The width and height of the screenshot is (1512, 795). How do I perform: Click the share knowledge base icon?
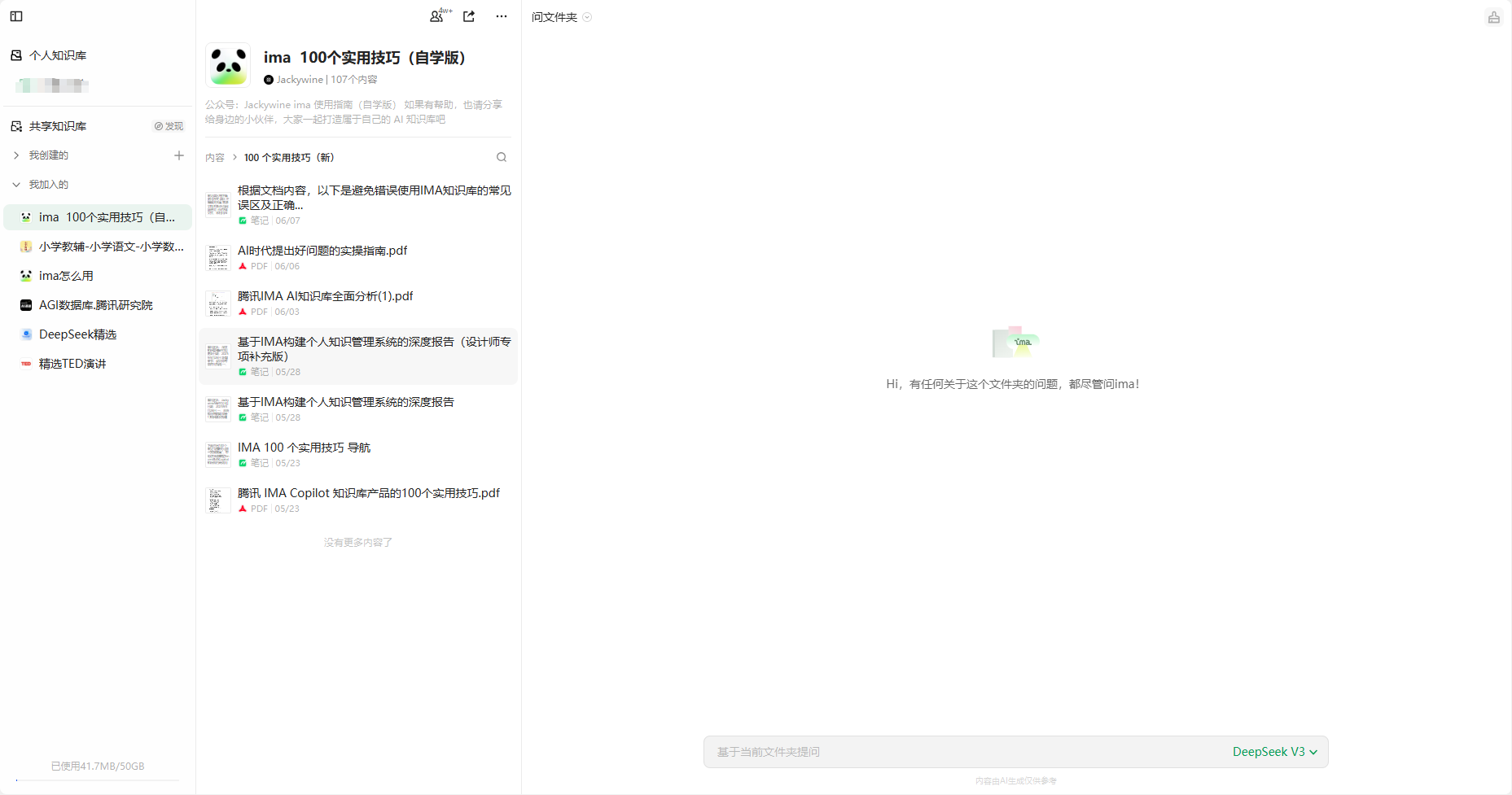click(469, 16)
